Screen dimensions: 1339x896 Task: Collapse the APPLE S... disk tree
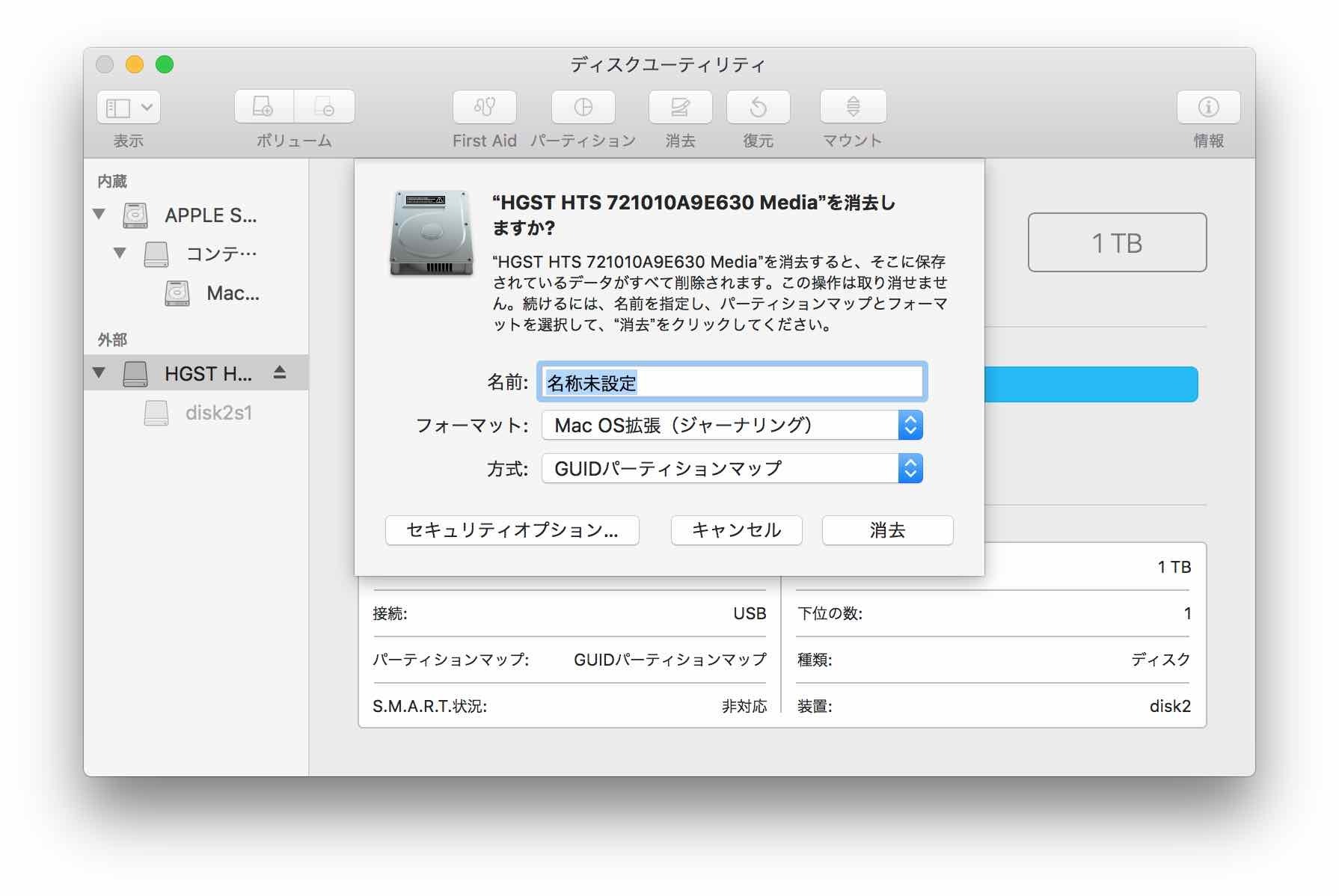click(99, 215)
